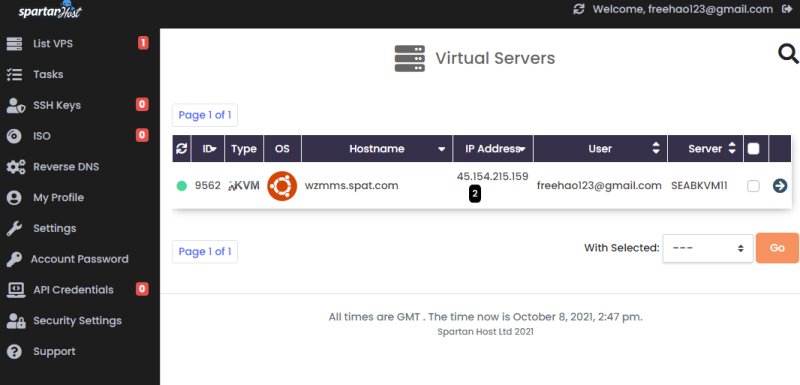Click user freehao123@gmail.com in table row
This screenshot has width=800, height=385.
click(x=599, y=186)
